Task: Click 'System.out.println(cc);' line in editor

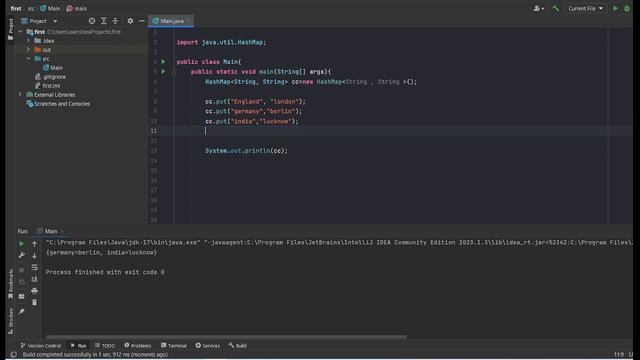Action: tap(247, 151)
